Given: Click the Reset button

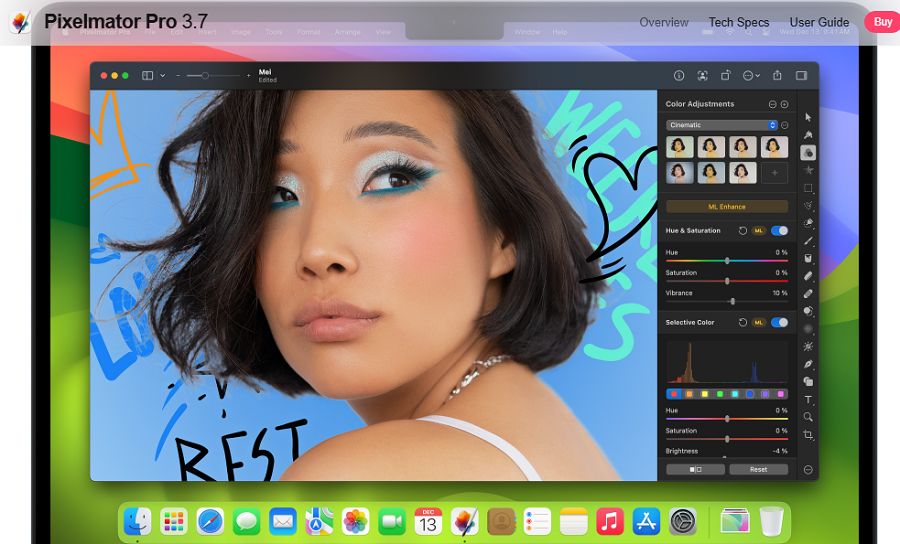Looking at the screenshot, I should (758, 469).
